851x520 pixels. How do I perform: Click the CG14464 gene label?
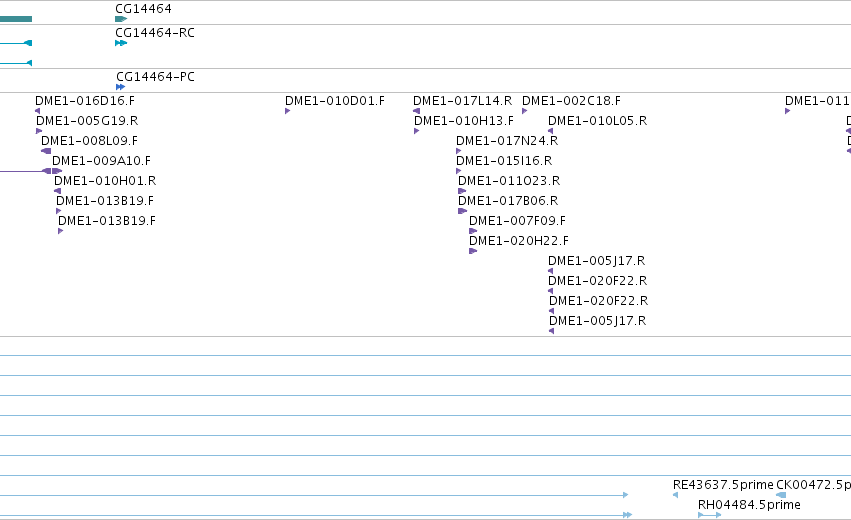pos(143,9)
